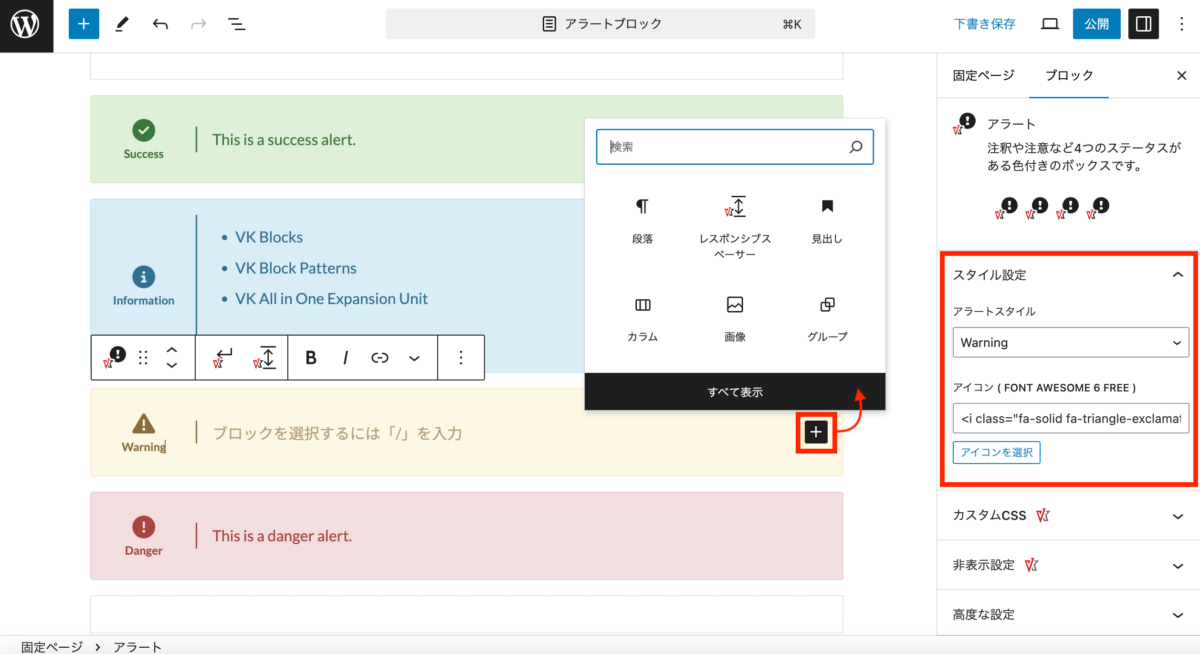Select the ブロック tab
This screenshot has width=1200, height=654.
coord(1069,75)
